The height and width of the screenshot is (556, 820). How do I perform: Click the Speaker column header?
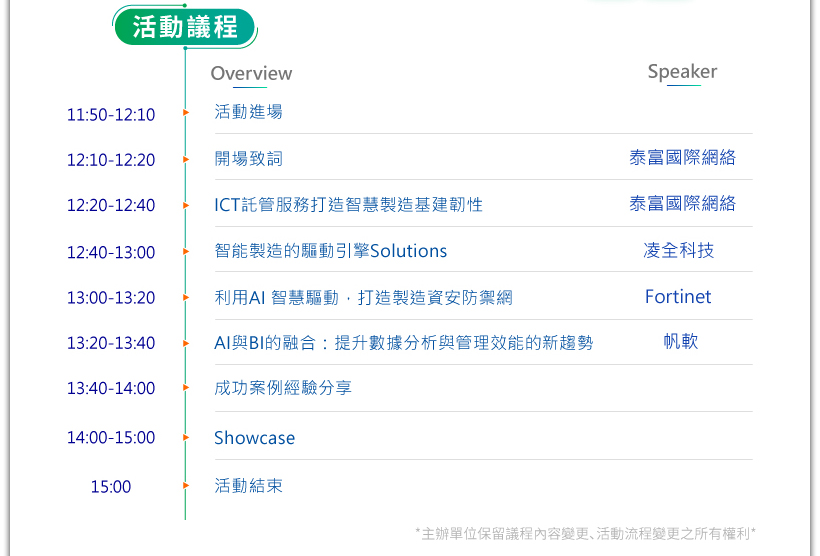682,72
